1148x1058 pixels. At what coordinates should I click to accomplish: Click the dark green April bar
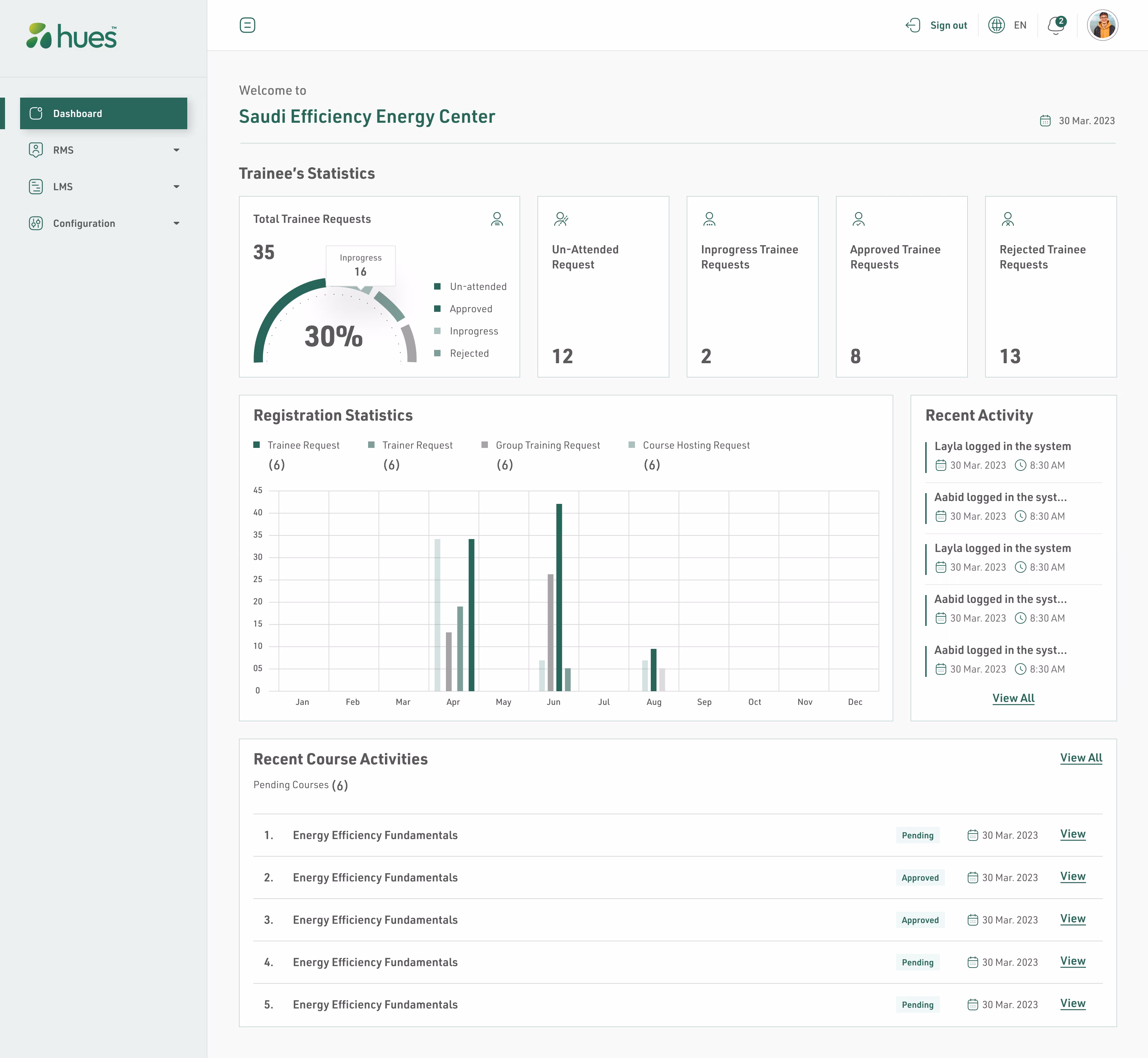click(471, 615)
